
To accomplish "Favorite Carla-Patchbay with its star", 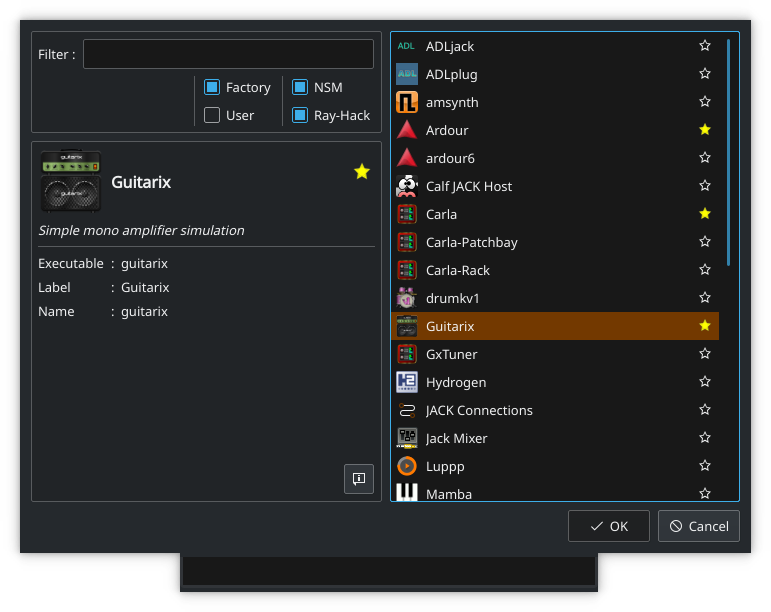I will (x=705, y=242).
